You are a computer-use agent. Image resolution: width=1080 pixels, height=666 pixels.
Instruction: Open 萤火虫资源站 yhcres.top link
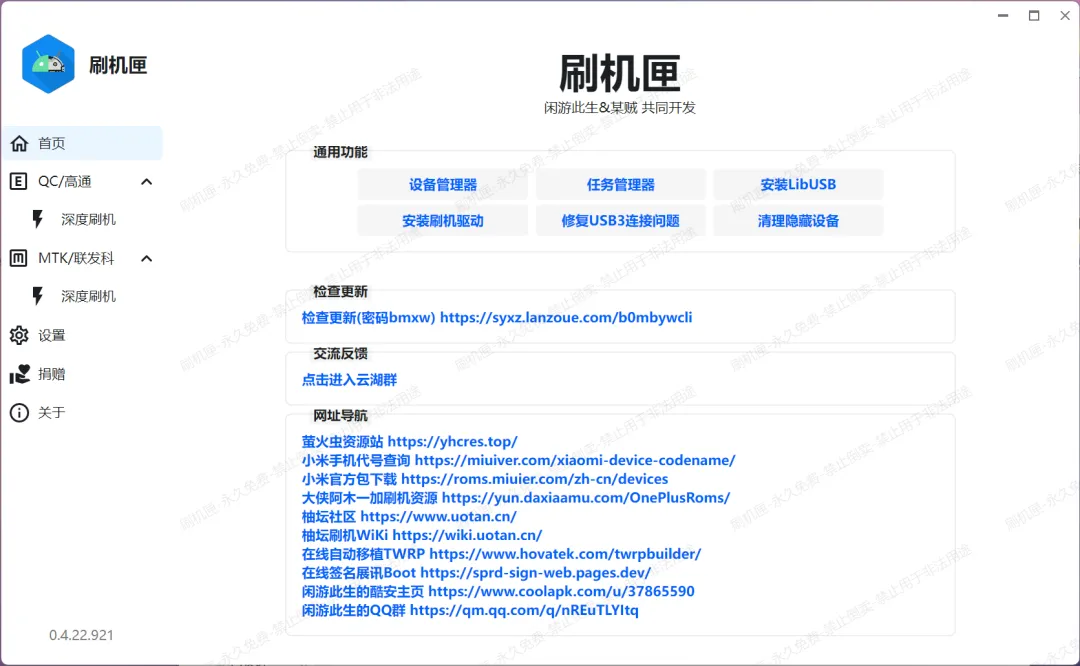tap(409, 441)
